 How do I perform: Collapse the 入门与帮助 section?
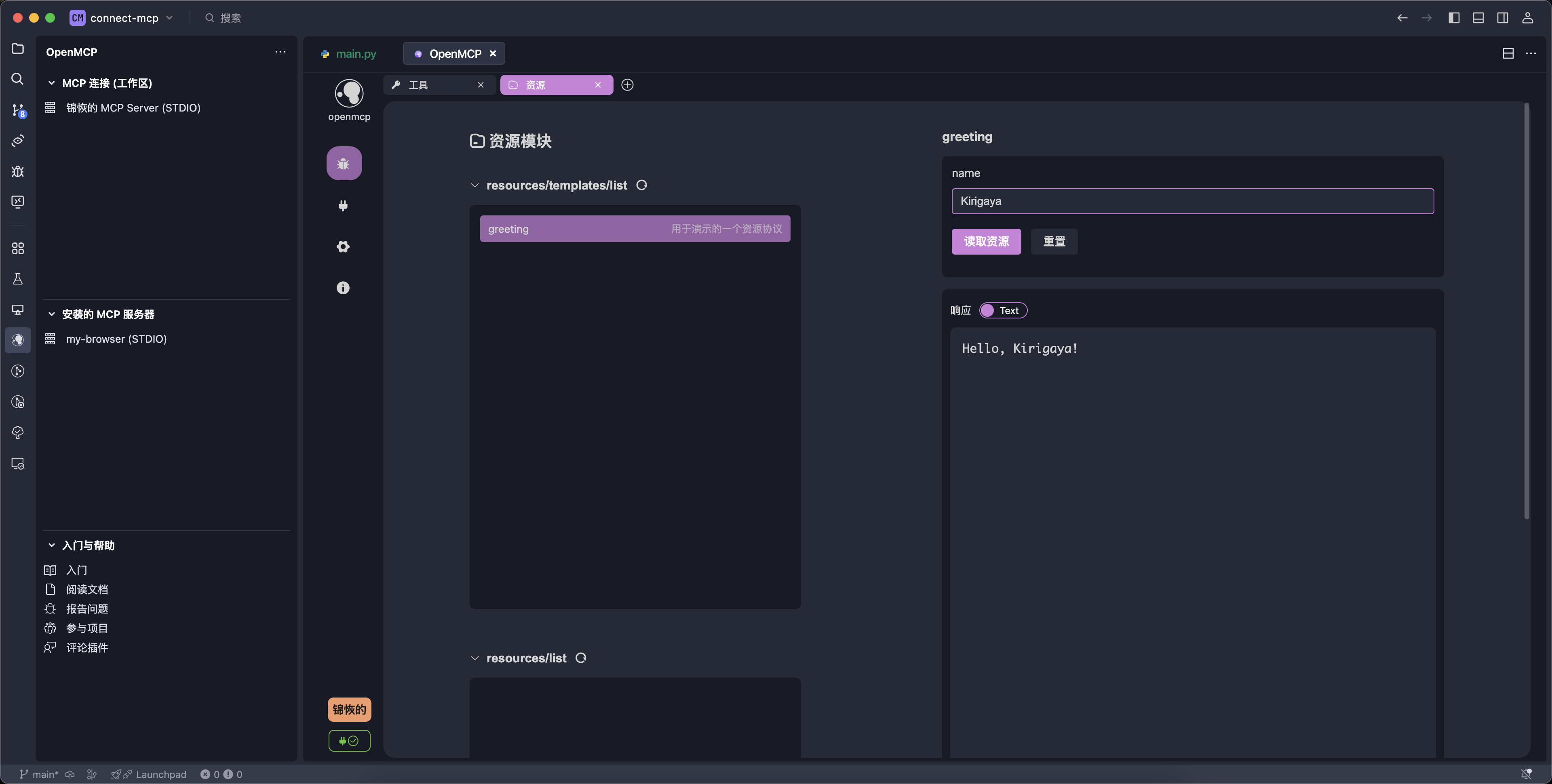(51, 545)
